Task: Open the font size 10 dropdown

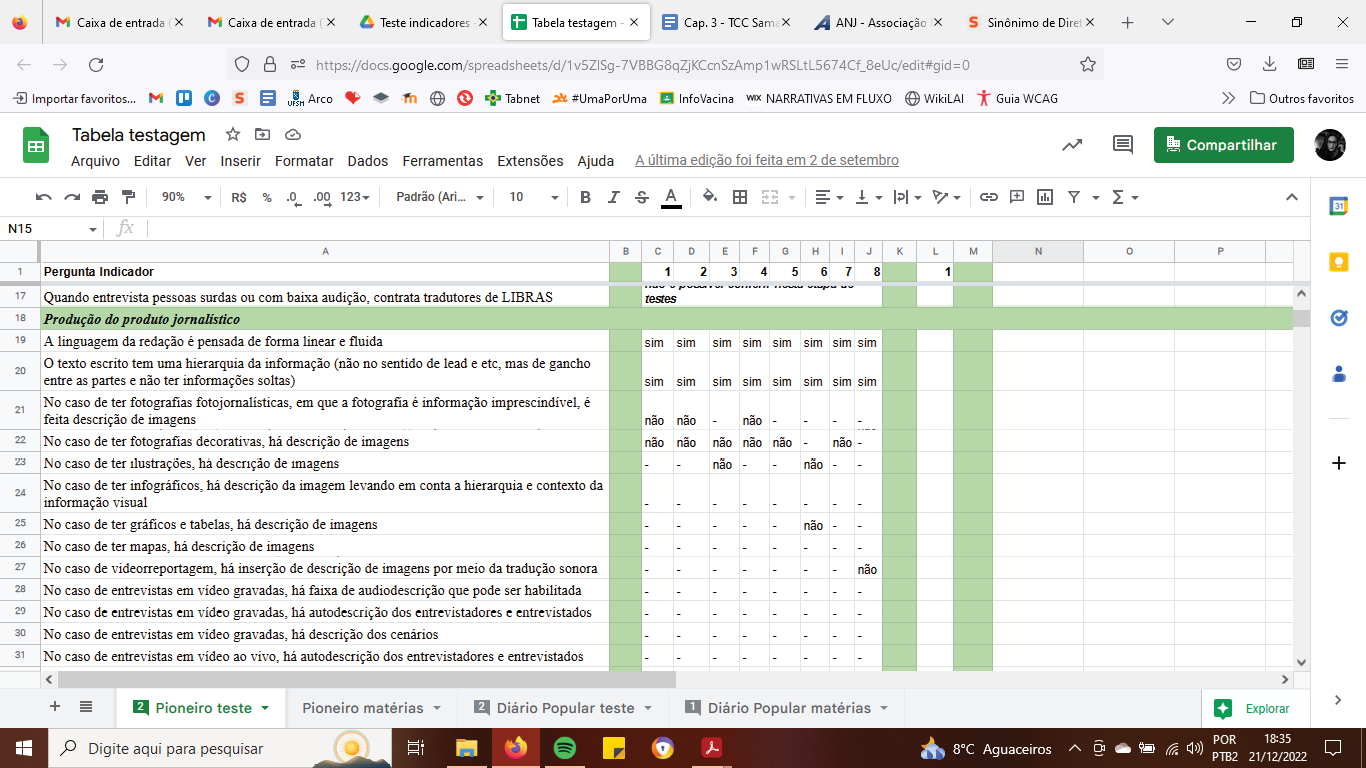Action: [530, 197]
